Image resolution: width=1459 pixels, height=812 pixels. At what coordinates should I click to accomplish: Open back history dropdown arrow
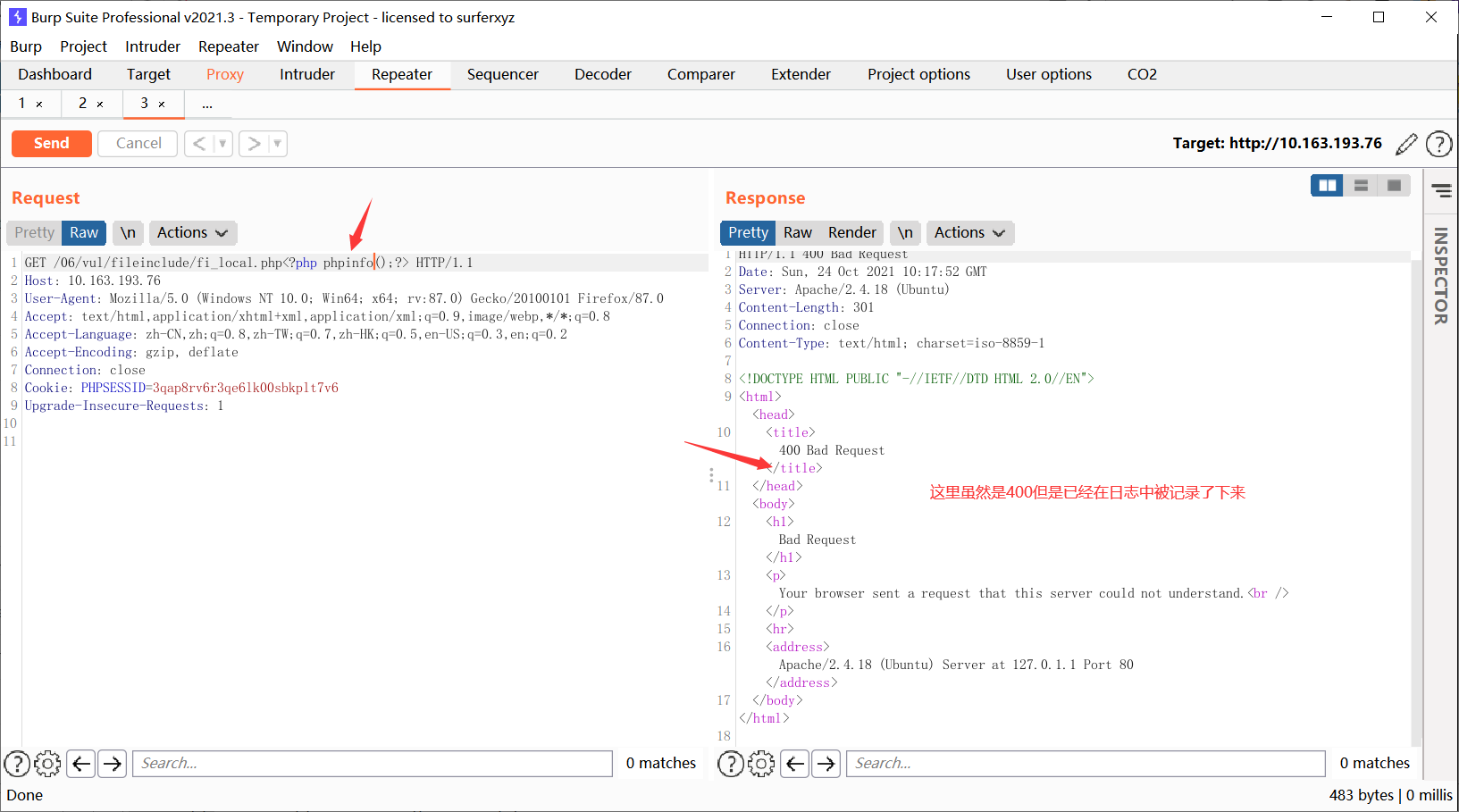click(x=222, y=144)
